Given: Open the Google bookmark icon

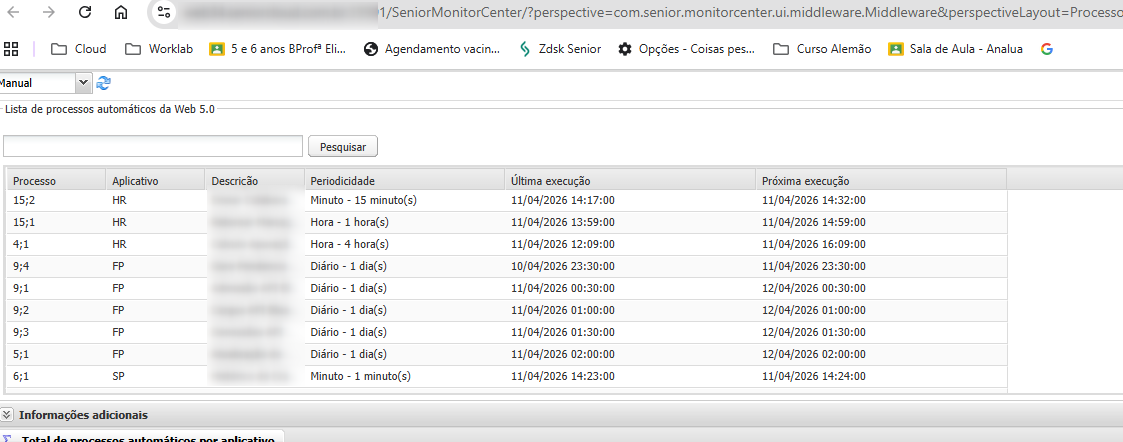Looking at the screenshot, I should click(x=1046, y=49).
